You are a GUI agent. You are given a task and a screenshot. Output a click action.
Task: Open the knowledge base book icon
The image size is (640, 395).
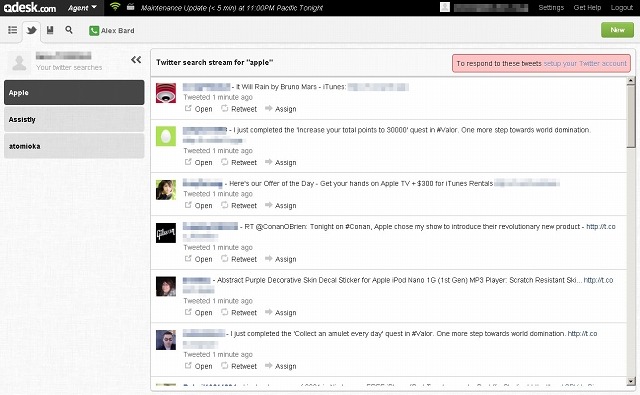[x=50, y=30]
